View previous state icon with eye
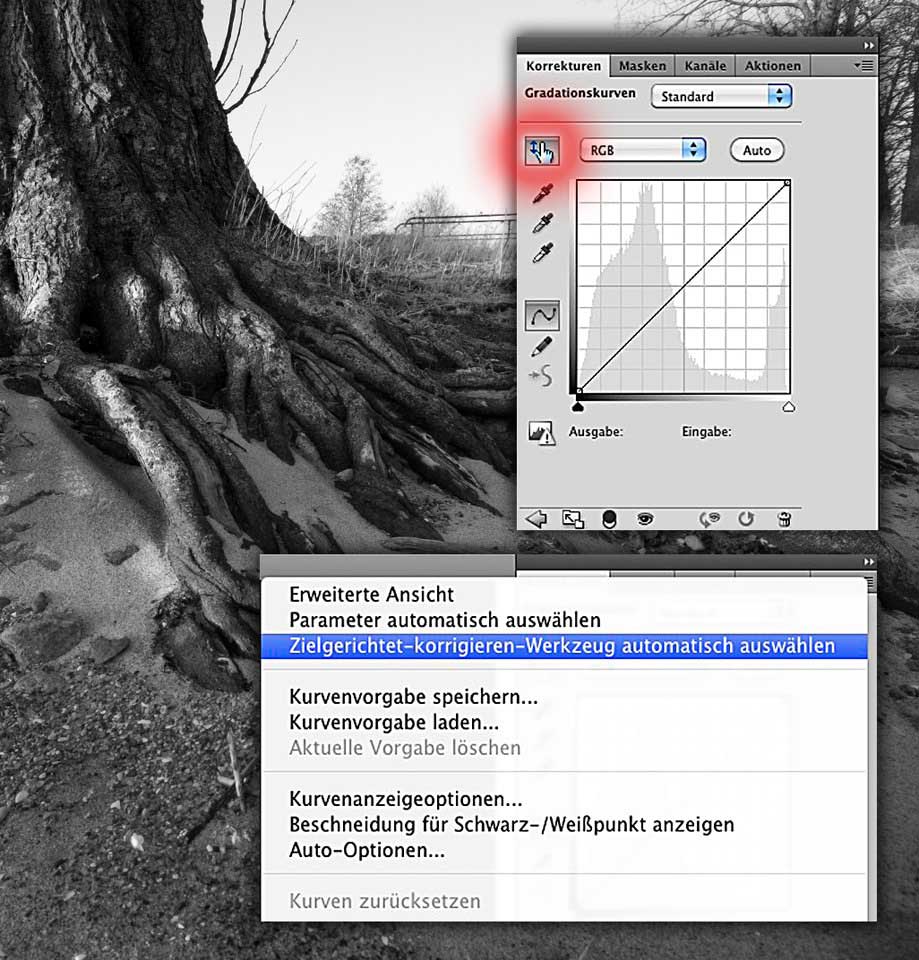 click(709, 519)
